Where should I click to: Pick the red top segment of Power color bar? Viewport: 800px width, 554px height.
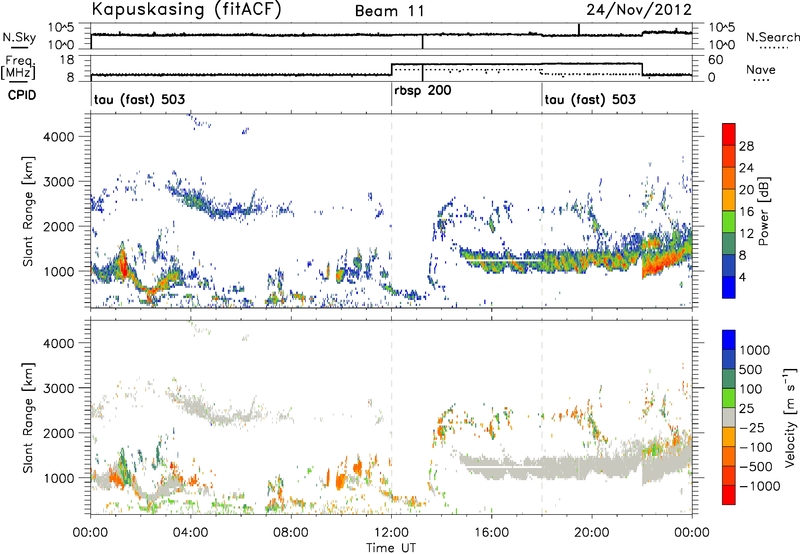point(729,134)
